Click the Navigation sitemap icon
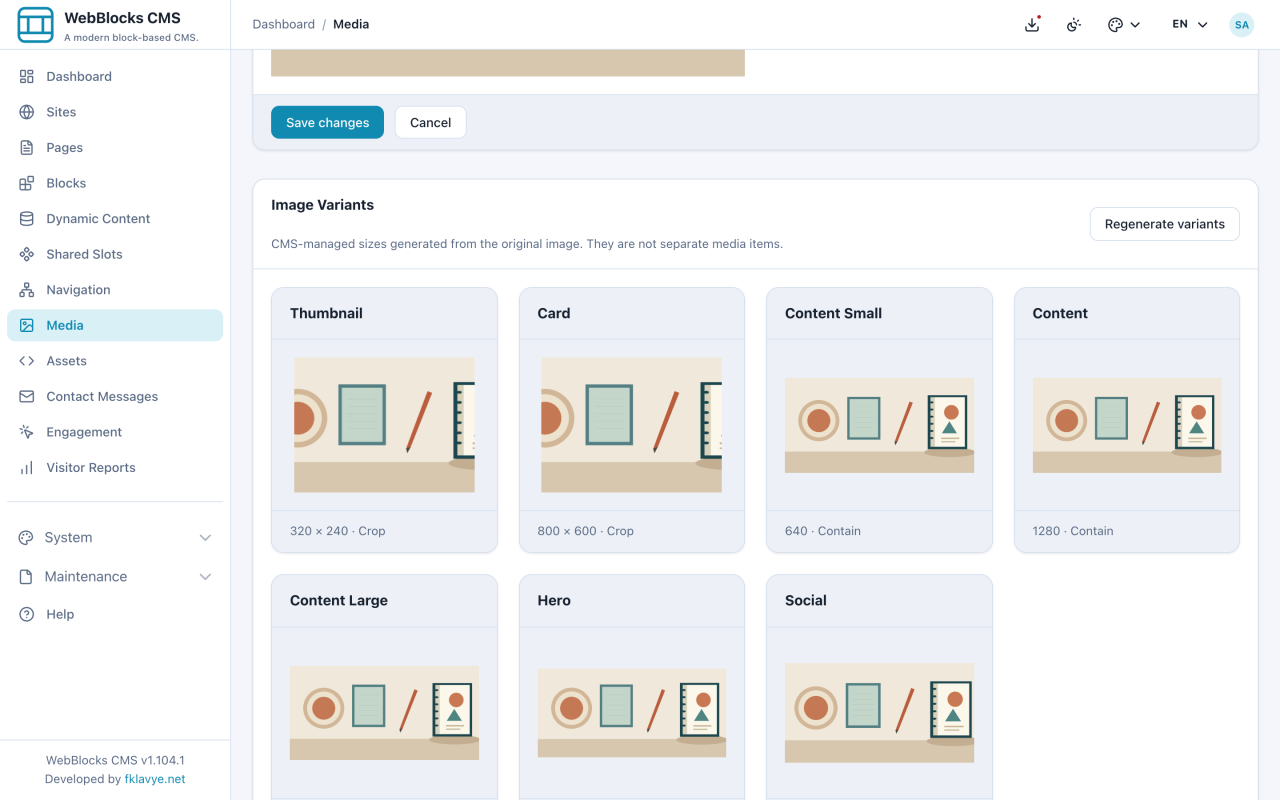Screen dimensions: 1280x800 click(x=27, y=290)
